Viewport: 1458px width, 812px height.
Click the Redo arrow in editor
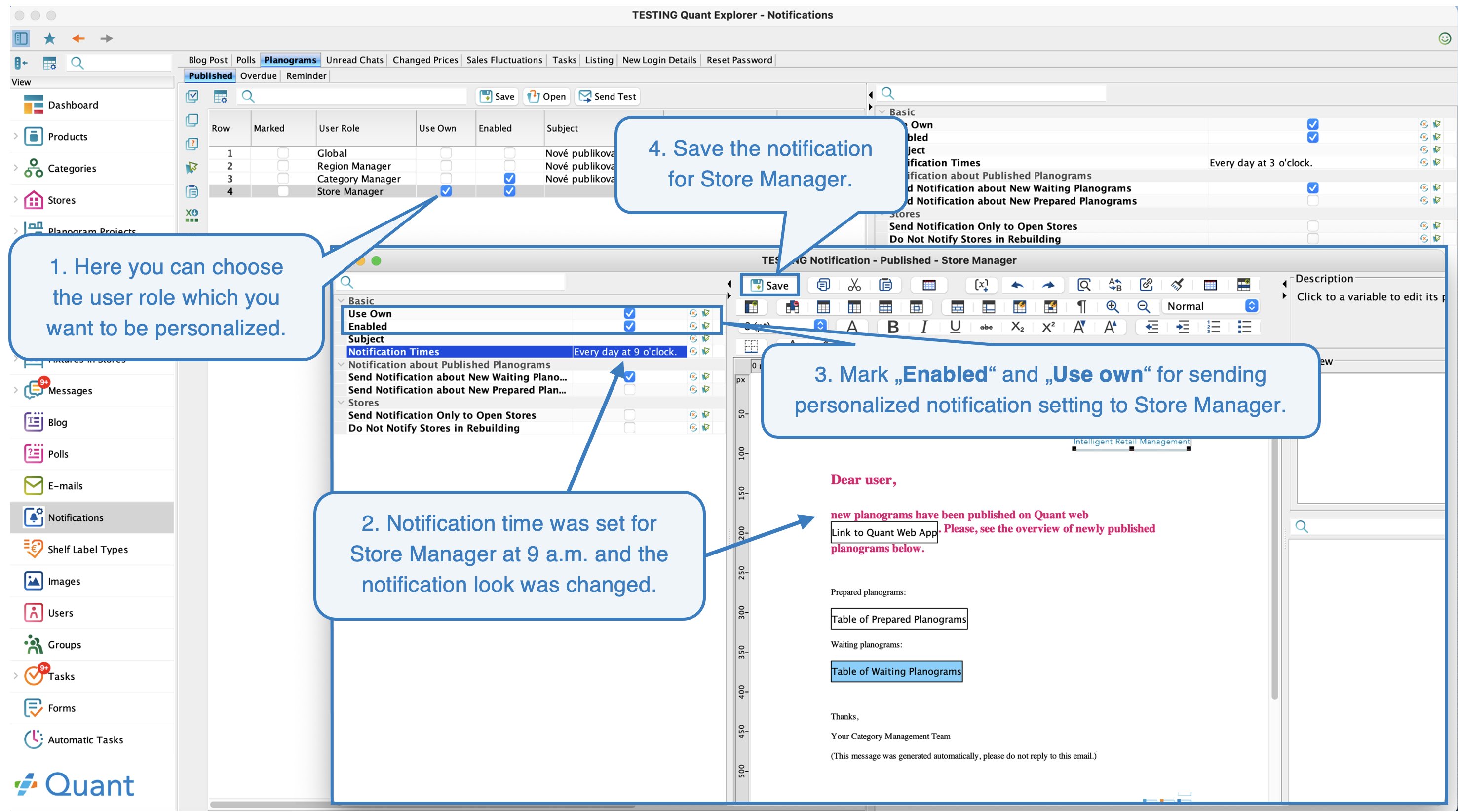coord(1048,285)
